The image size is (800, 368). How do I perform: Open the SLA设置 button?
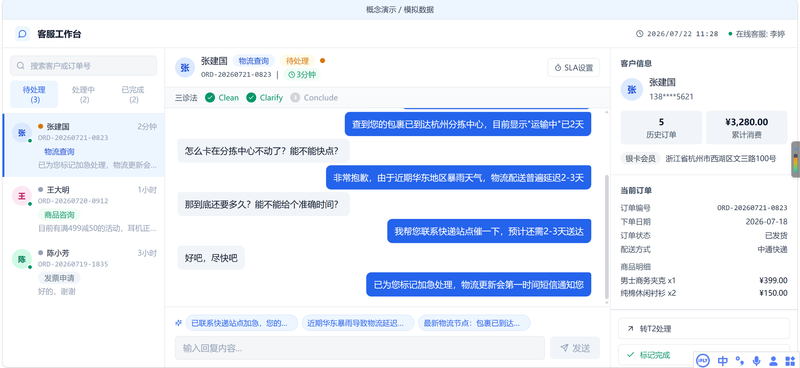coord(573,67)
